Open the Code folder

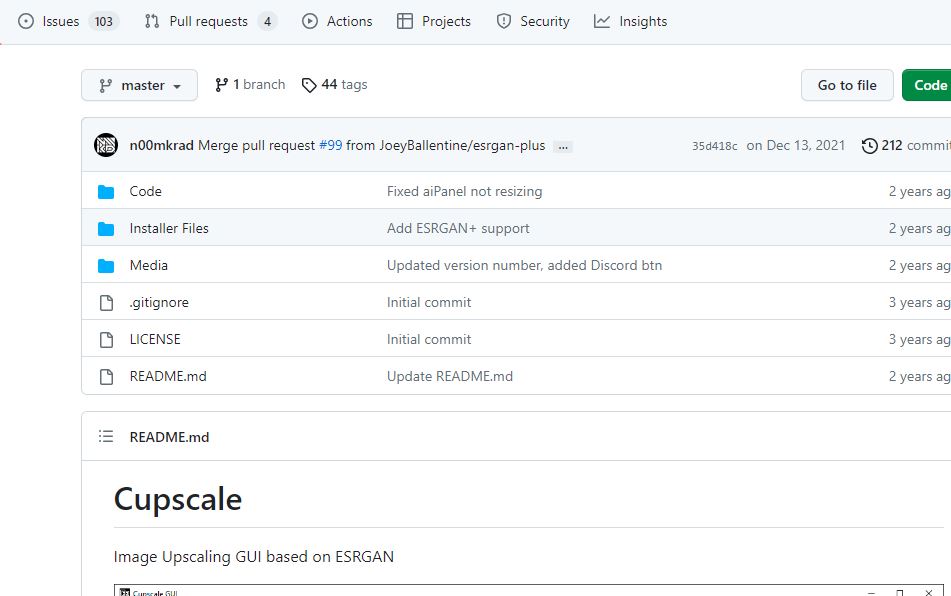[146, 191]
